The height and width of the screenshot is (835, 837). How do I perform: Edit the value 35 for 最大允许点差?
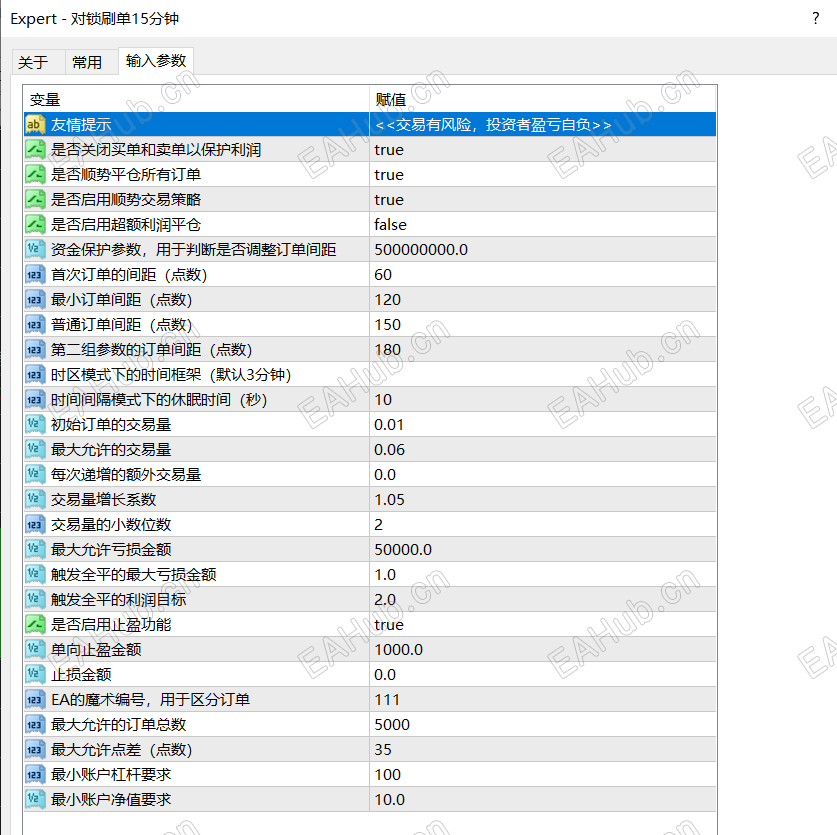pos(543,750)
